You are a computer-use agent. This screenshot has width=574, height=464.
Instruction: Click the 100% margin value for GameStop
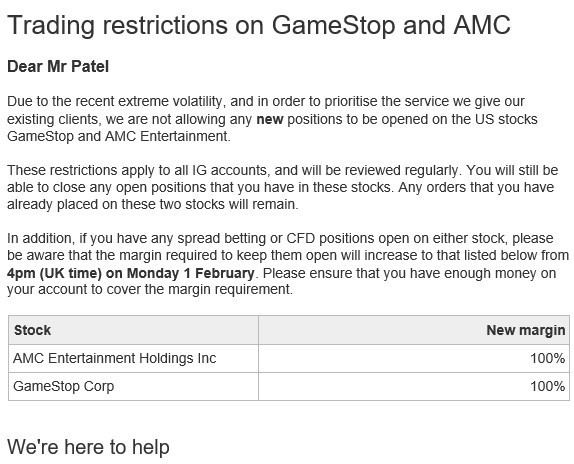548,386
